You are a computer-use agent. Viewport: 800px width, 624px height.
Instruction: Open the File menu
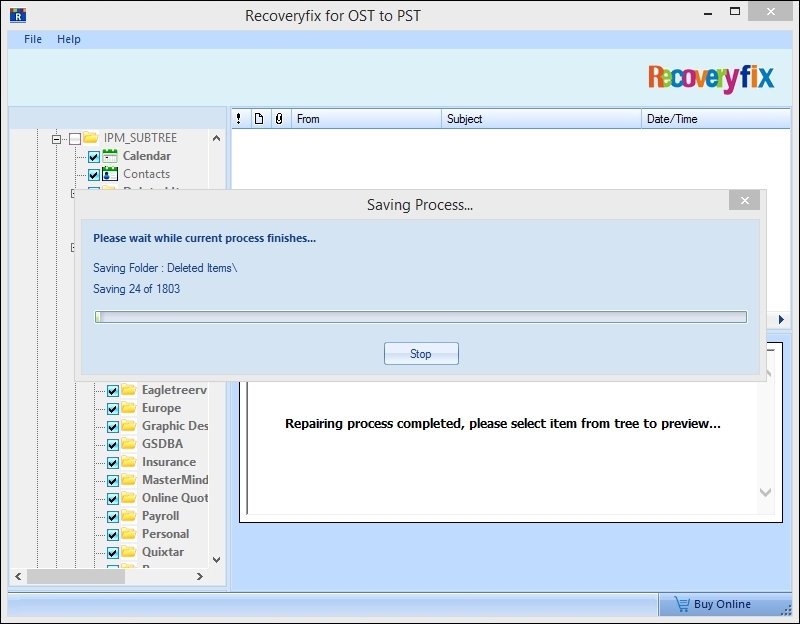[33, 39]
